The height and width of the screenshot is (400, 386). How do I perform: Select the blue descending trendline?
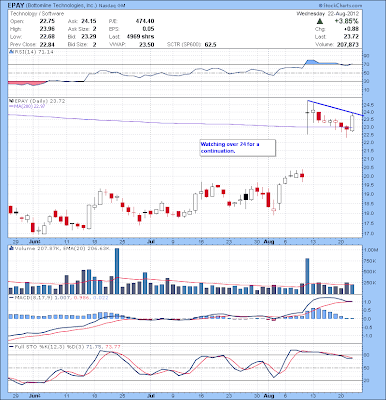click(x=335, y=108)
